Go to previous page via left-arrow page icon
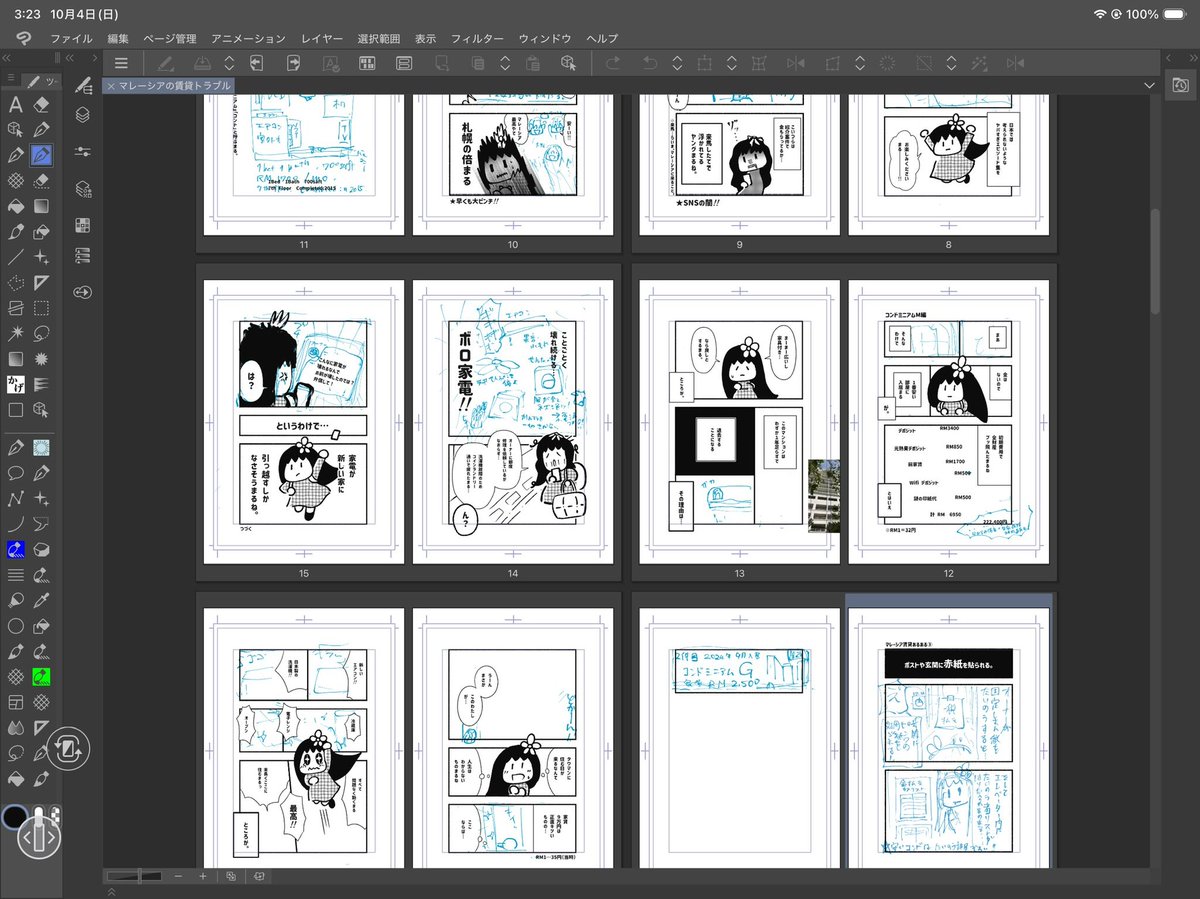This screenshot has width=1200, height=899. (x=256, y=63)
